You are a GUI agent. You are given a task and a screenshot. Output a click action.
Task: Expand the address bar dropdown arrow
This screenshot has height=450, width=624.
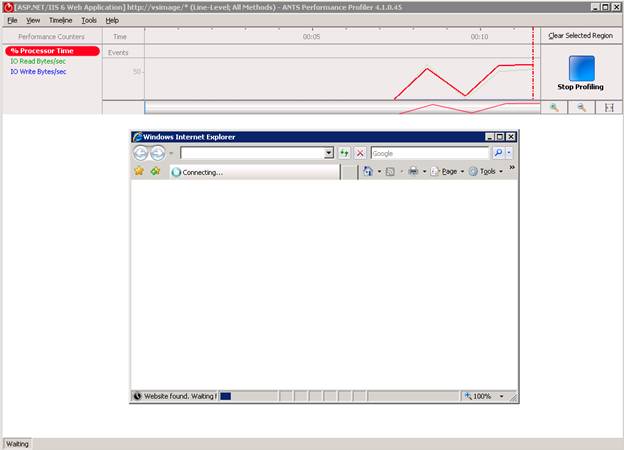pyautogui.click(x=329, y=153)
